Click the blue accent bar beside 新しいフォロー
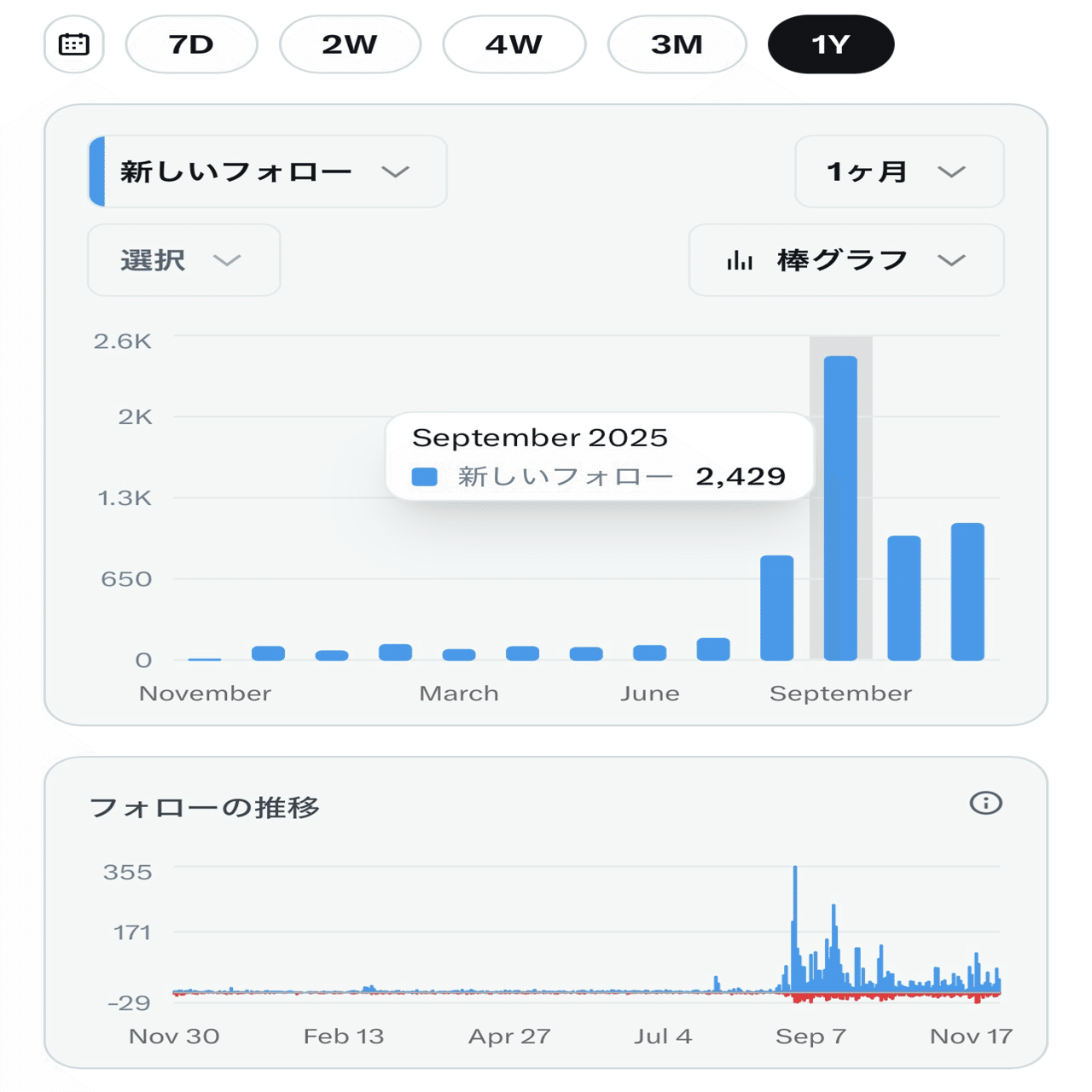Image resolution: width=1092 pixels, height=1092 pixels. point(98,171)
